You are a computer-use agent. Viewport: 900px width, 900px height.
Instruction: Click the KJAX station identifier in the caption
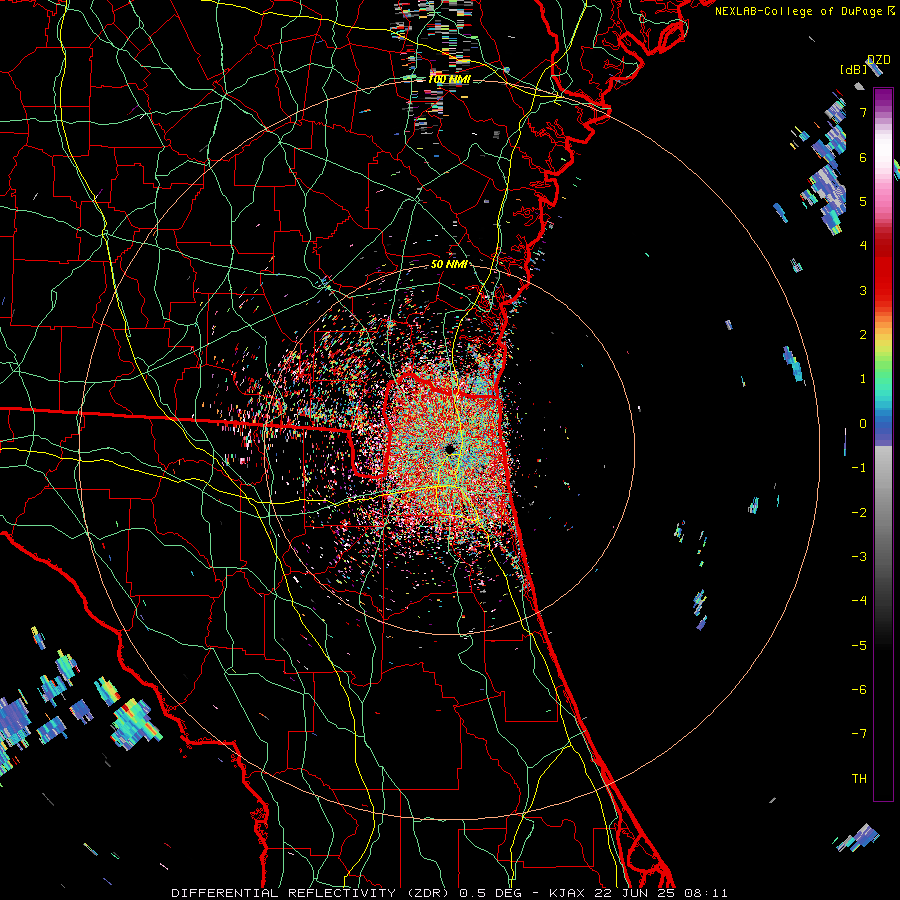(x=567, y=893)
